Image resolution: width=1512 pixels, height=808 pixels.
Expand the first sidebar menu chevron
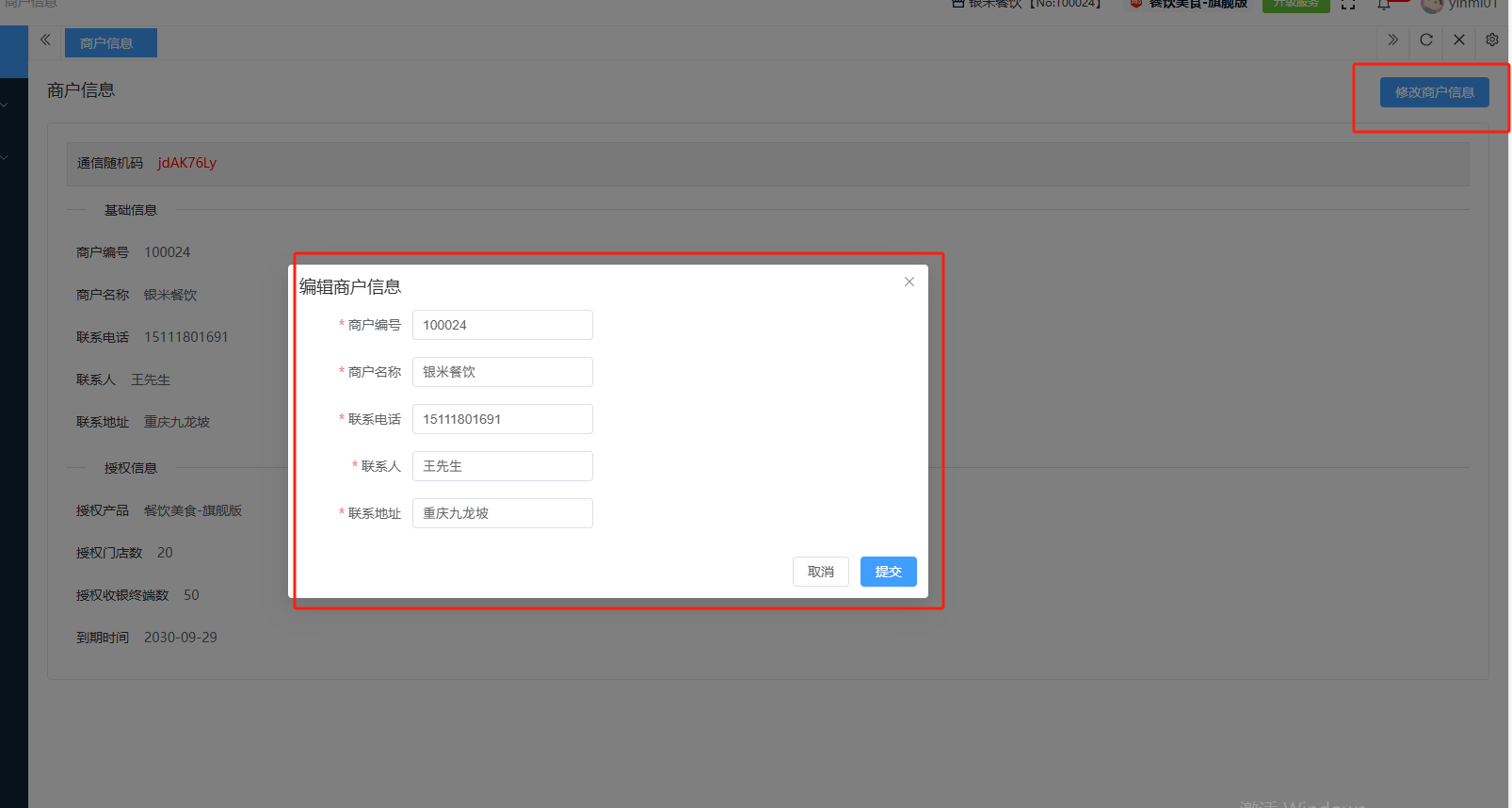coord(5,105)
